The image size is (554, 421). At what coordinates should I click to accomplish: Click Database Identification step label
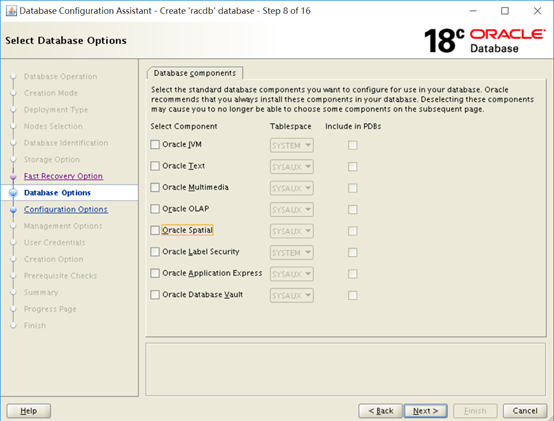click(x=66, y=143)
